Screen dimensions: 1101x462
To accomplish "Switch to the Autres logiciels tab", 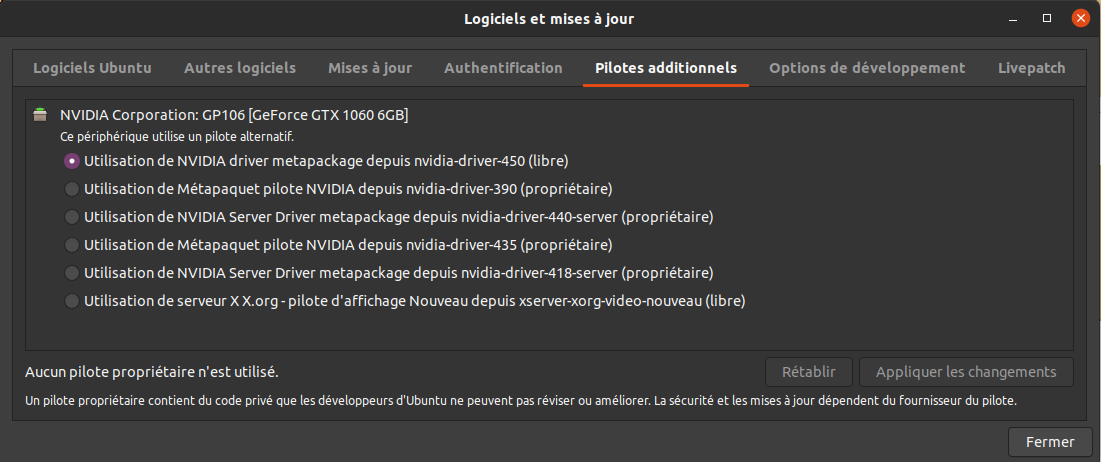I will point(240,68).
